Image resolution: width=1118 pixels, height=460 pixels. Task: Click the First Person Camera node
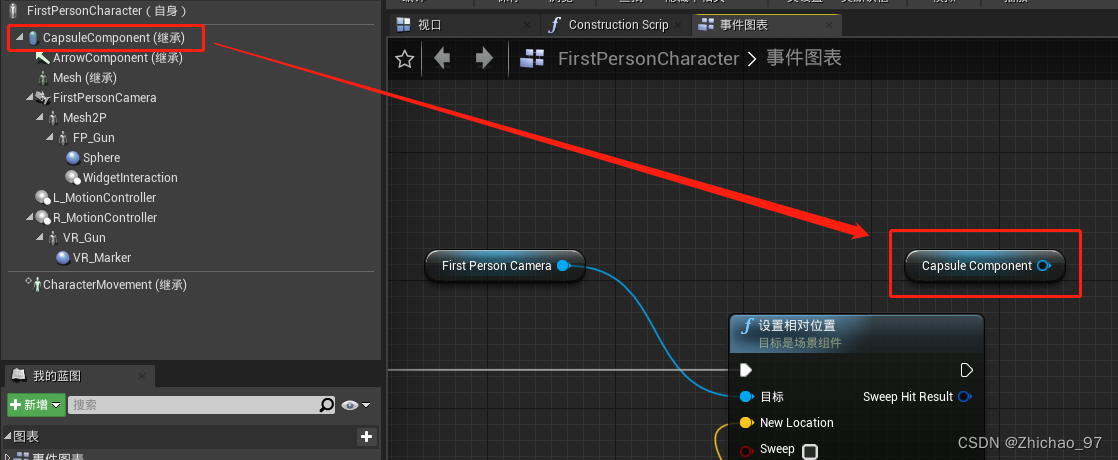tap(505, 266)
